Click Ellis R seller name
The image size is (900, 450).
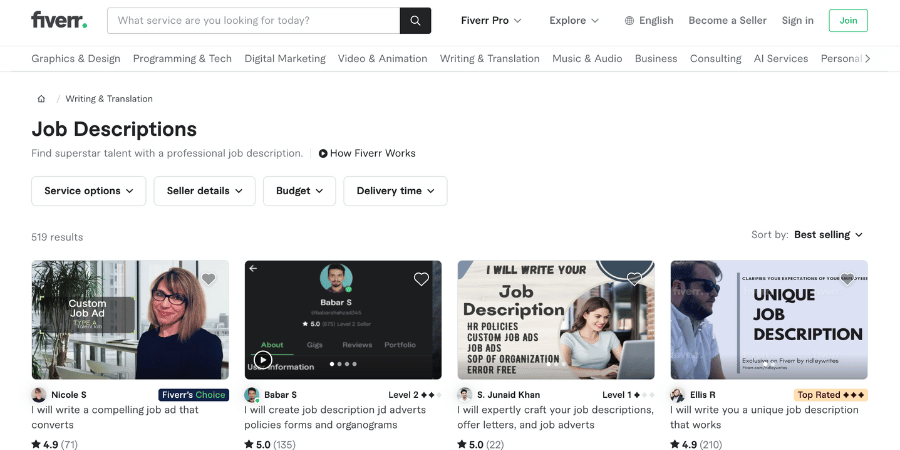point(703,395)
